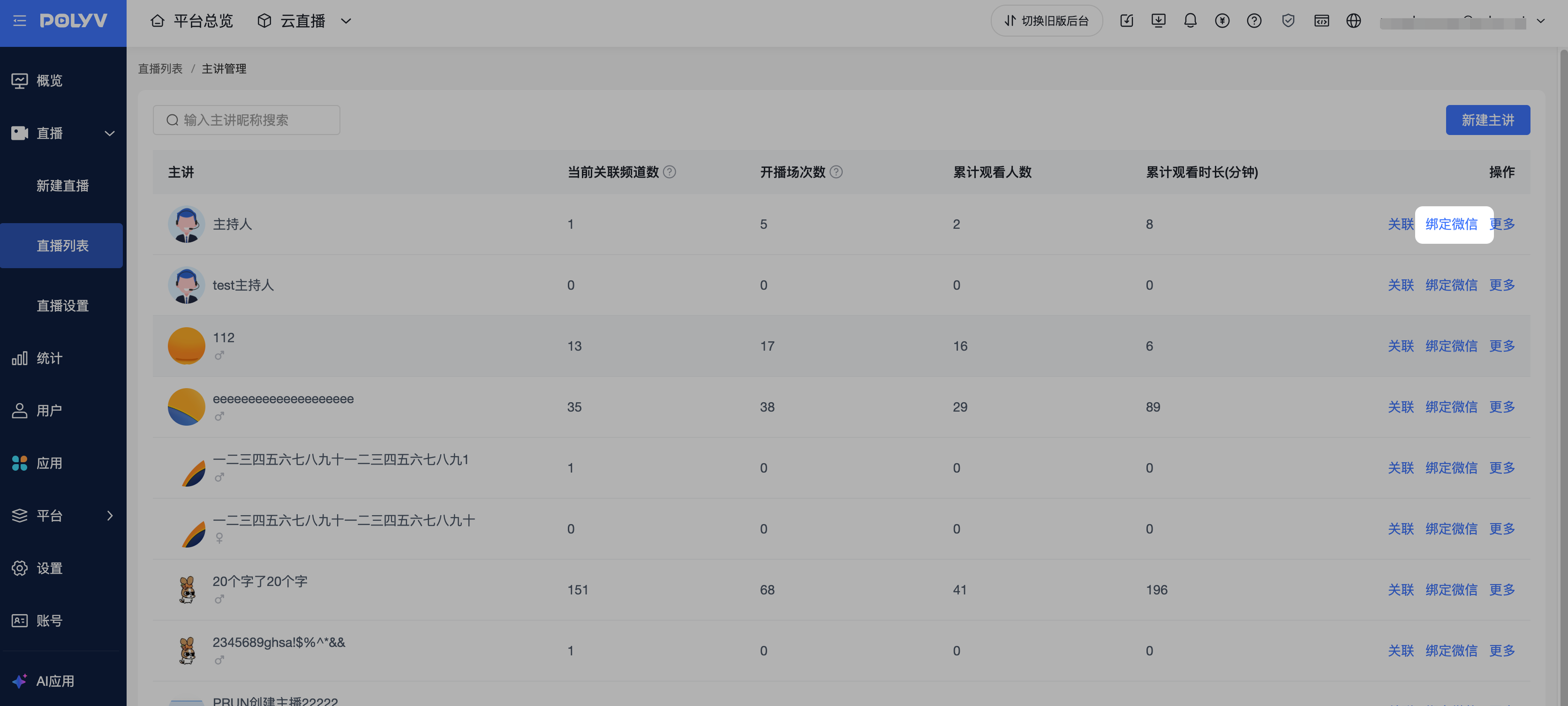Click the speaker name 20个字了20个字
The image size is (1568, 706).
(260, 581)
